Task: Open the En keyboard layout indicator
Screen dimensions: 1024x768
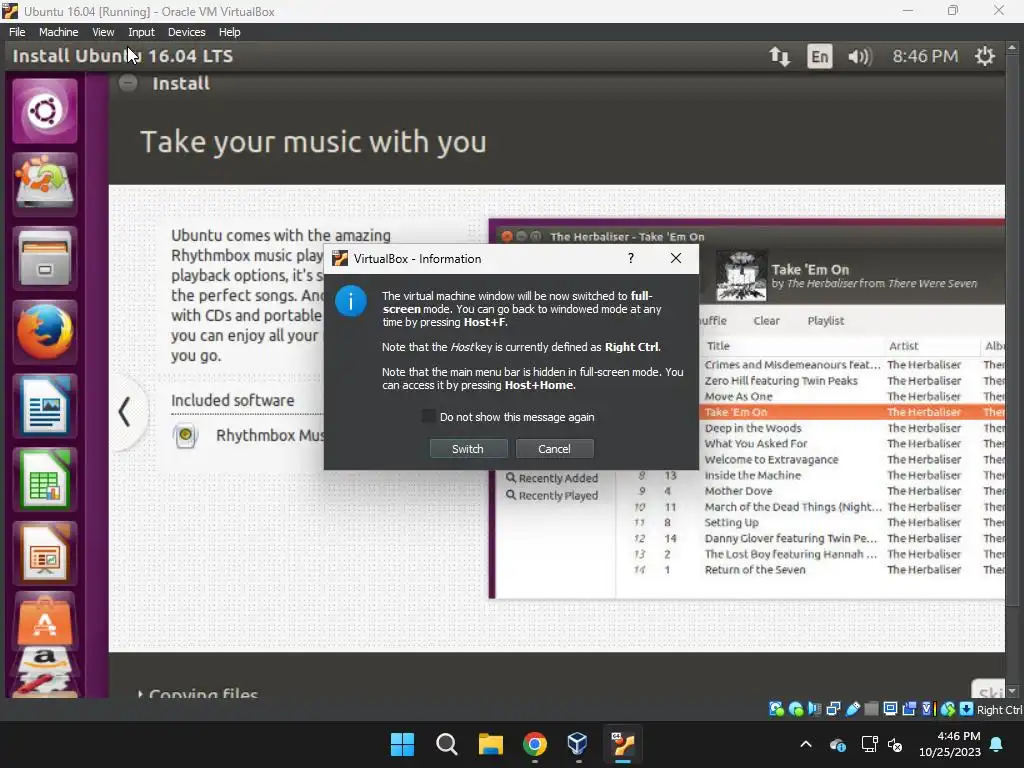Action: (820, 56)
